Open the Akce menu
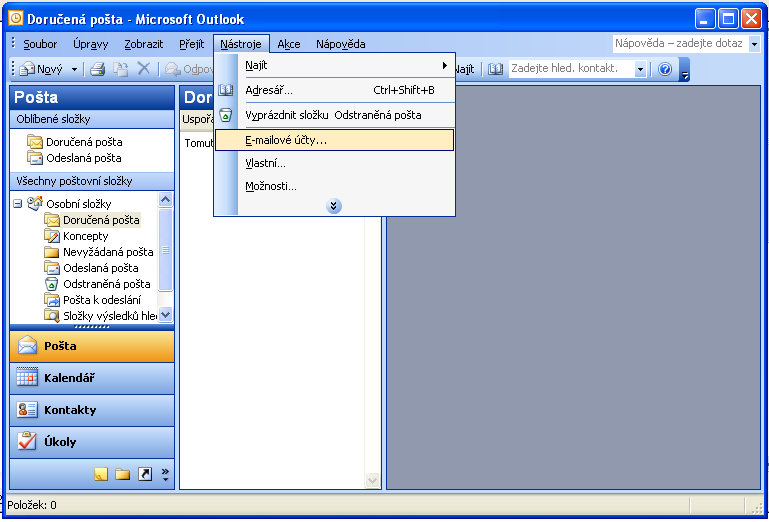The image size is (769, 522). click(x=289, y=44)
